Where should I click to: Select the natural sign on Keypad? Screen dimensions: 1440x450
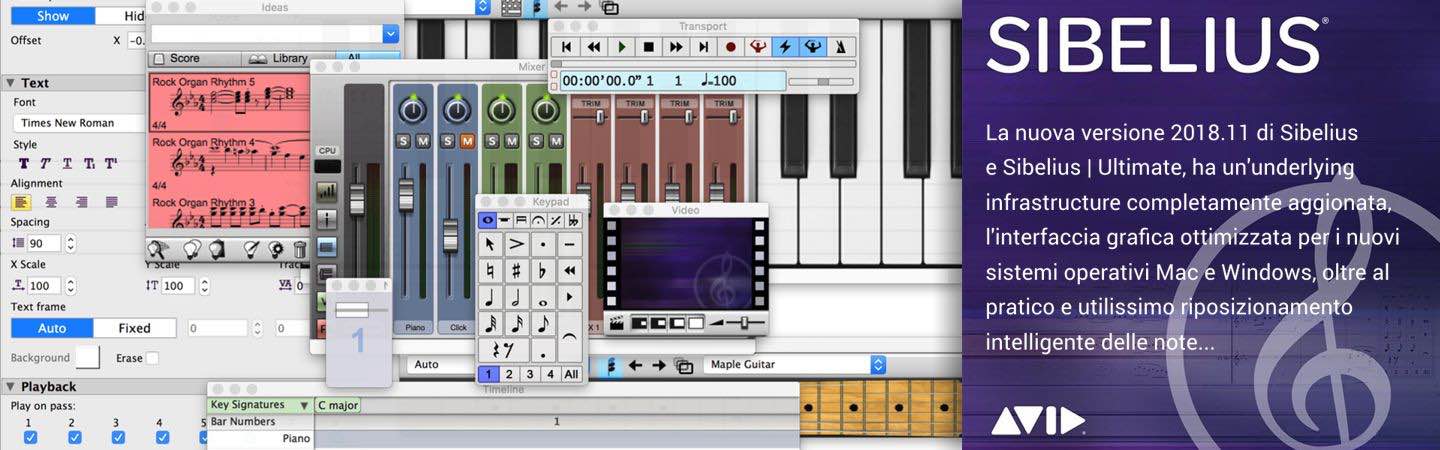[490, 271]
